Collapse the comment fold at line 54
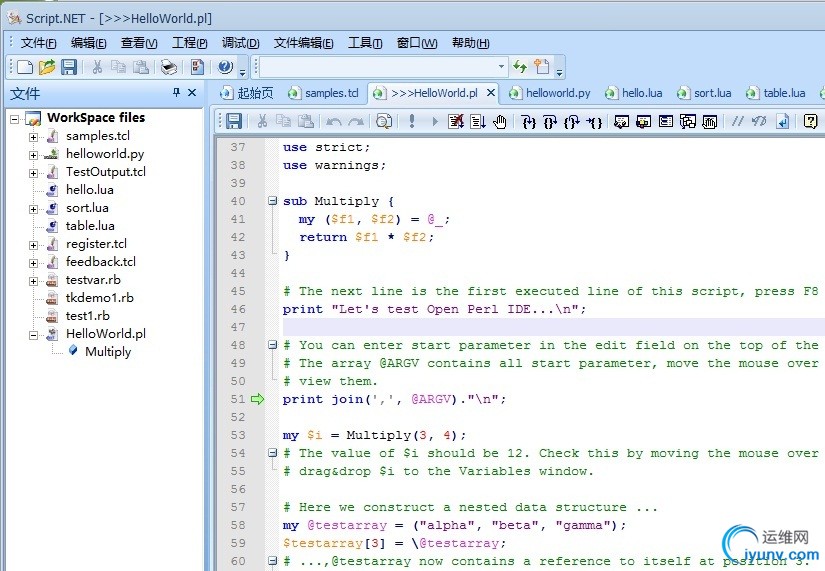The image size is (825, 571). (x=272, y=453)
